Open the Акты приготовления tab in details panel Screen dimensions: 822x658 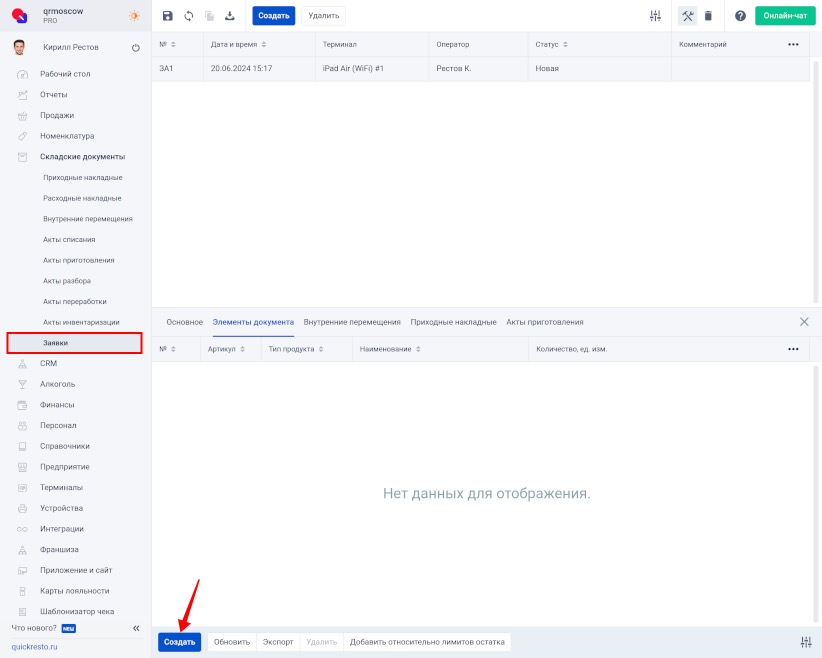pyautogui.click(x=545, y=322)
